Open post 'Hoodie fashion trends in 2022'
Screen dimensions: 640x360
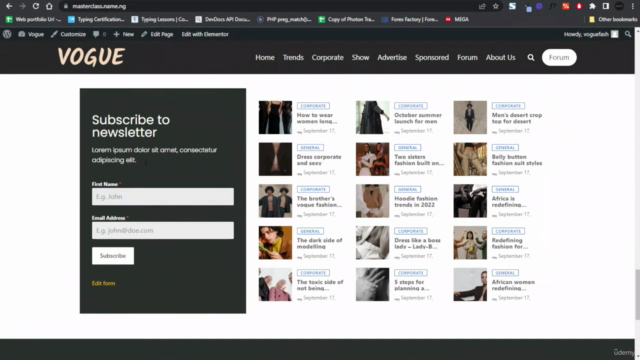(416, 202)
